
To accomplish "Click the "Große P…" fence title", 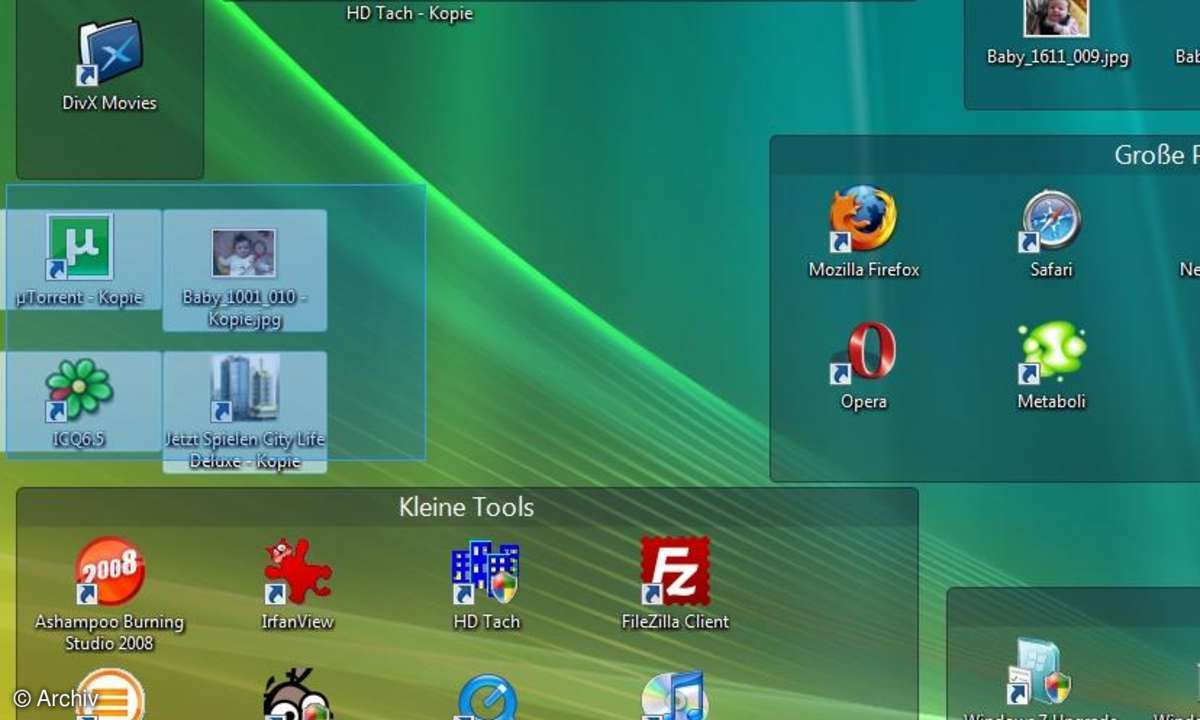I will (1157, 156).
